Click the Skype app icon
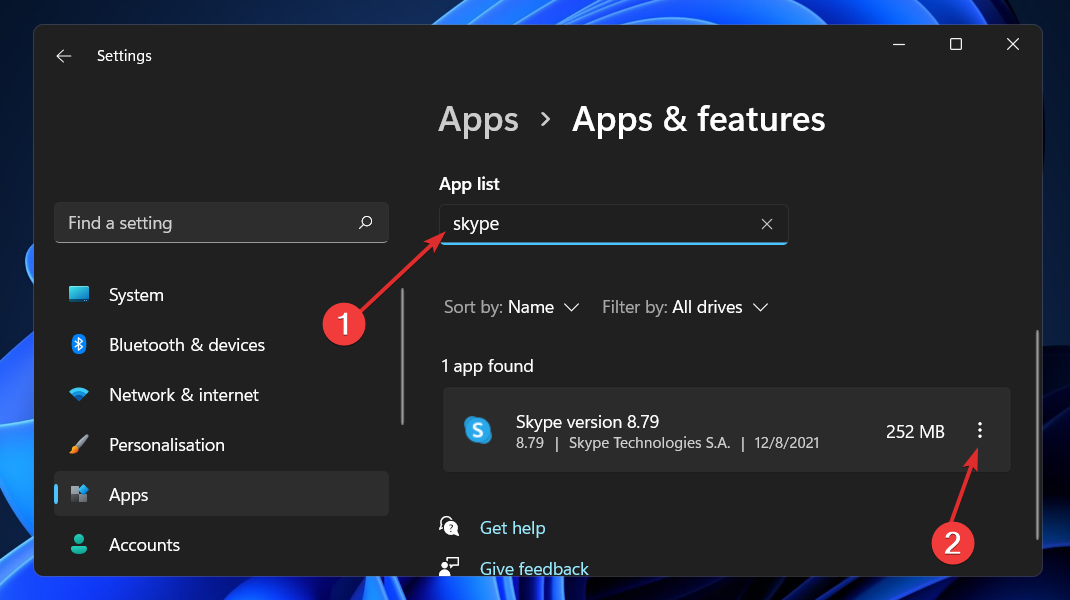Screen dimensions: 1070x600 point(478,430)
